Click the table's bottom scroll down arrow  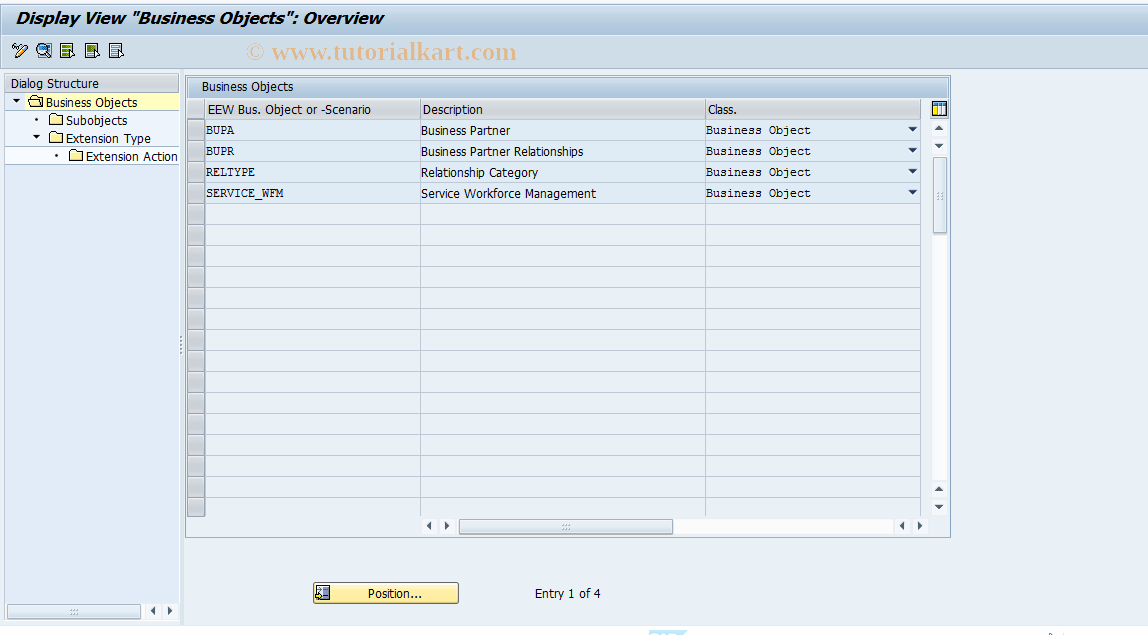[x=939, y=507]
